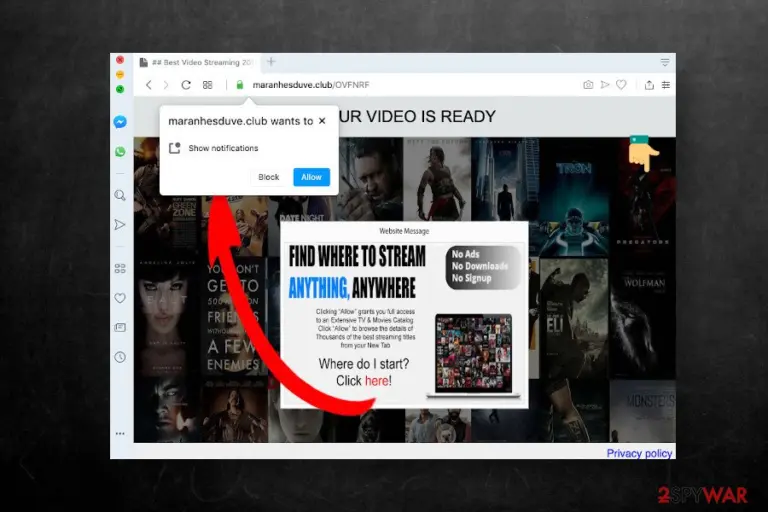Open the Speed Dial grid icon
The image size is (768, 512).
point(208,85)
